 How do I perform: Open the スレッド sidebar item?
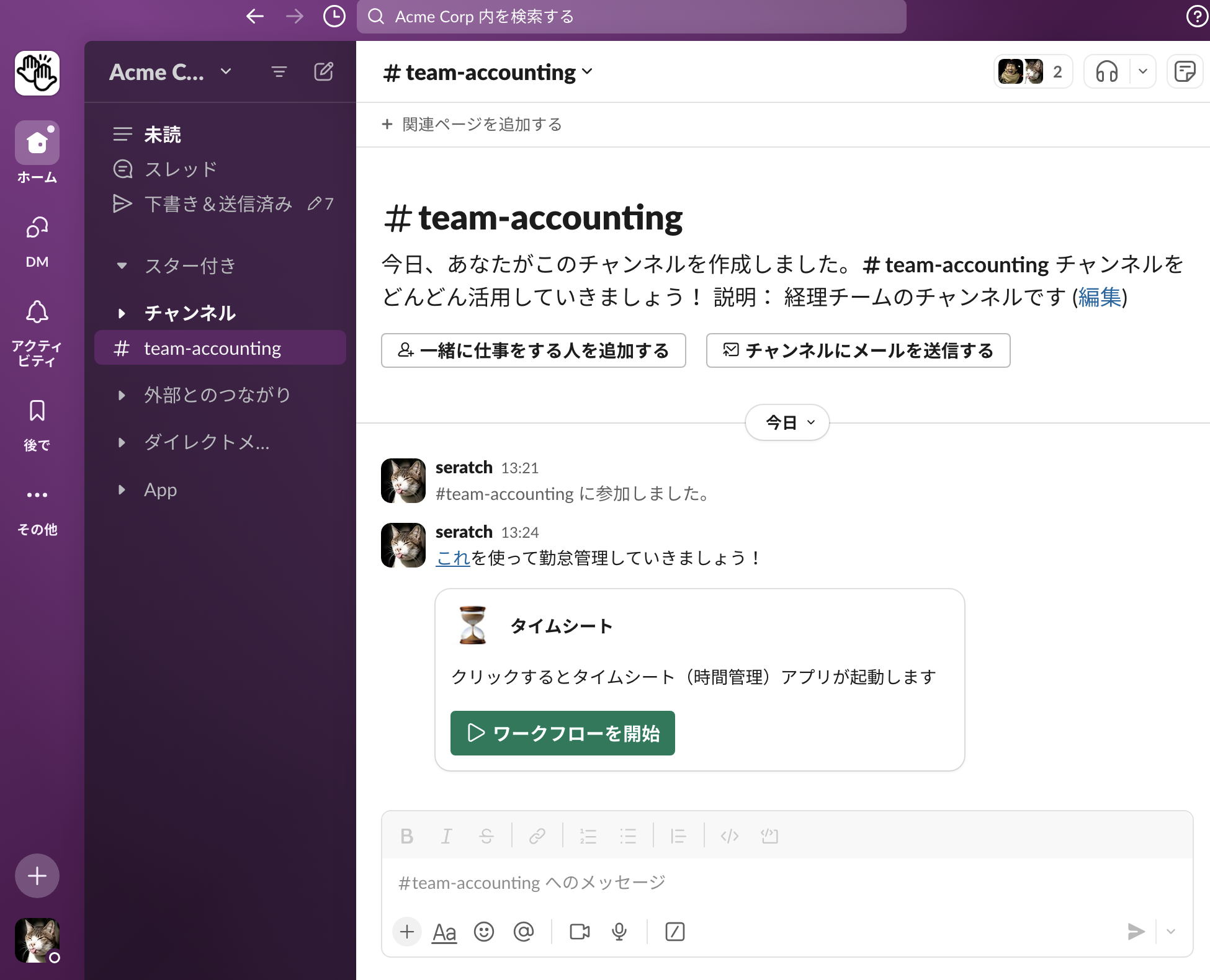click(180, 169)
